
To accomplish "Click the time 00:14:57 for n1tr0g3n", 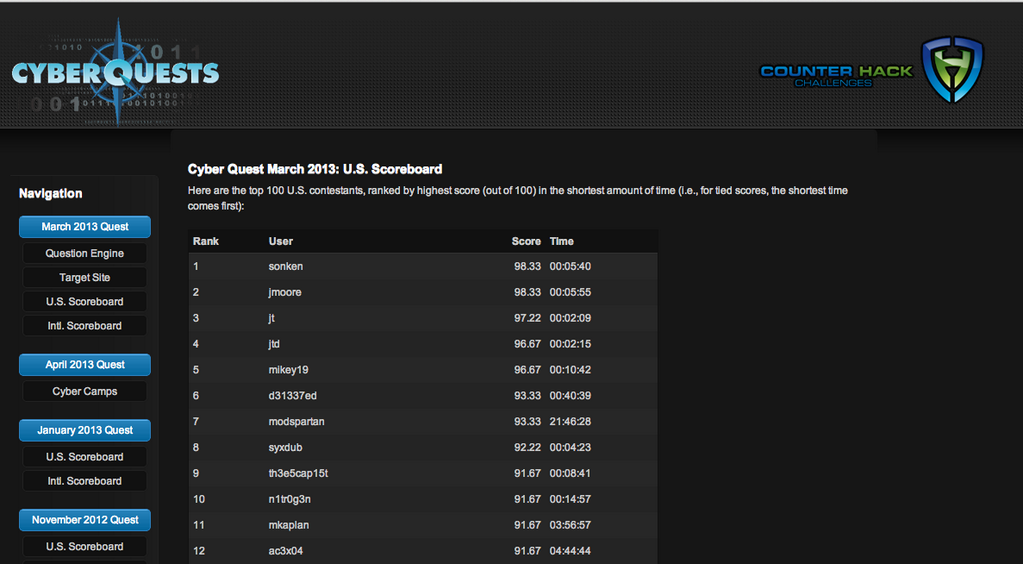I will coord(570,499).
